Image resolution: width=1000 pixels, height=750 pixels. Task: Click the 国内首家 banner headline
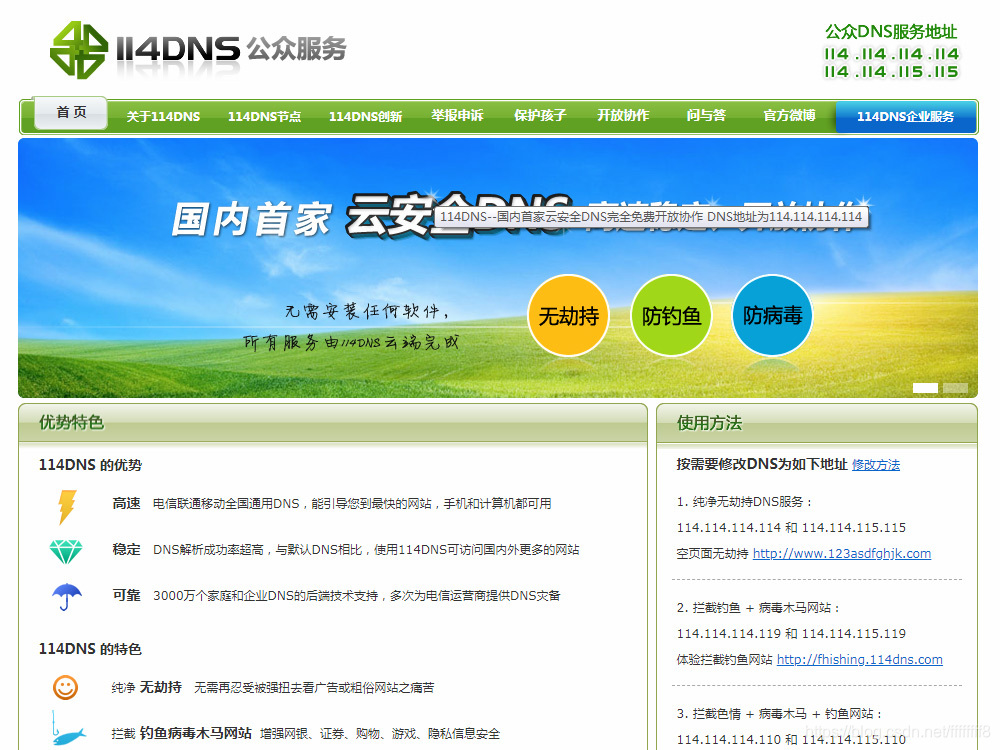(252, 219)
